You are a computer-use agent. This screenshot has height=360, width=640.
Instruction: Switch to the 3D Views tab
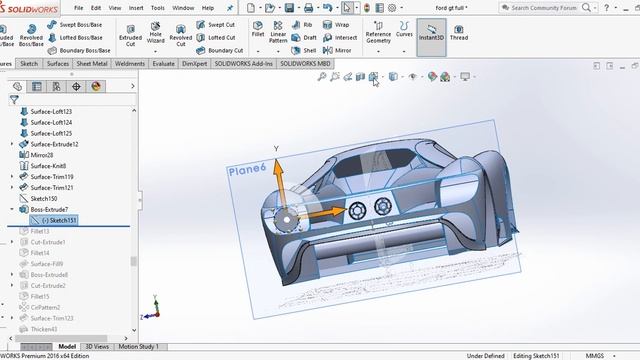coord(97,347)
